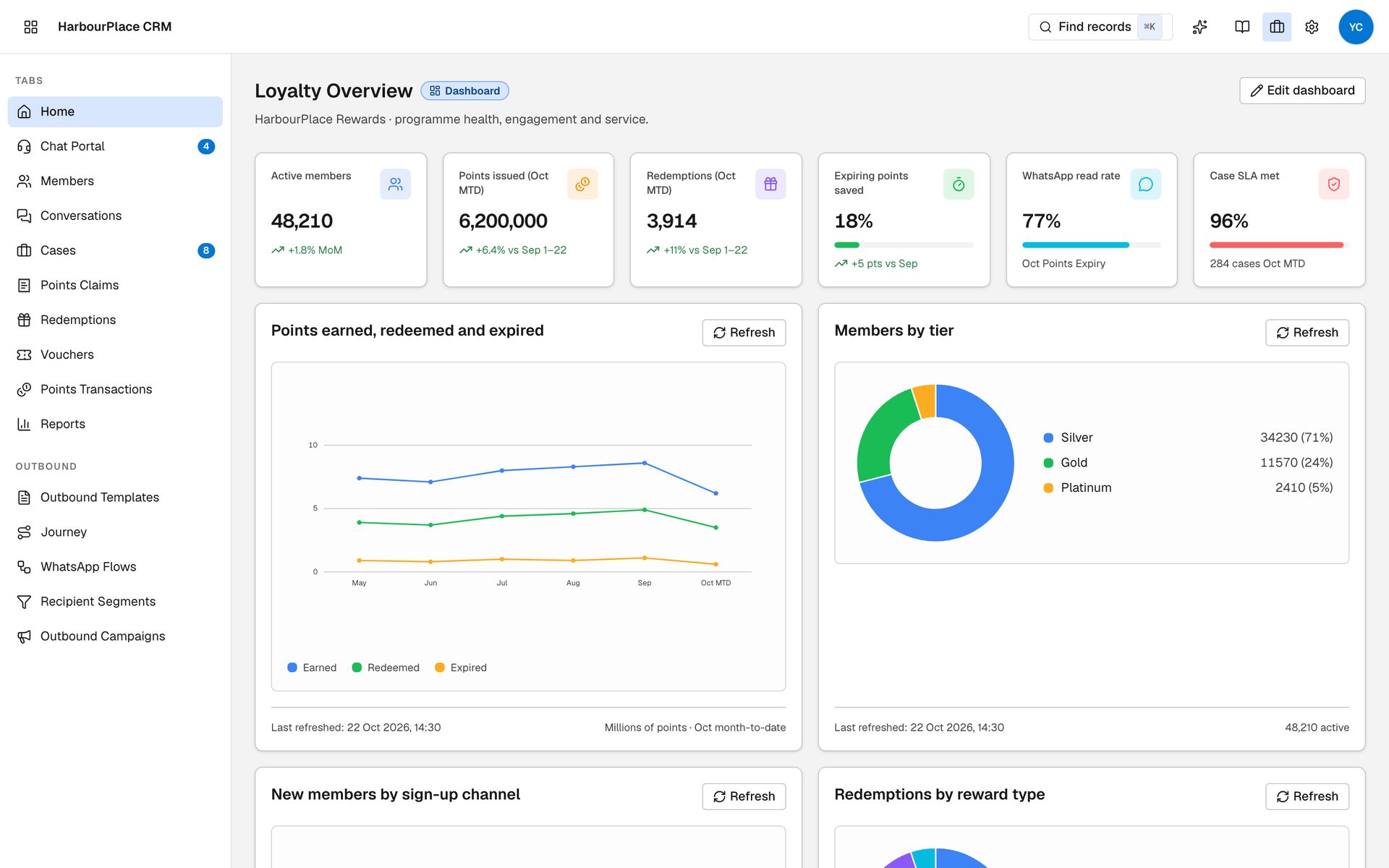
Task: Go to the Home tab
Action: [x=115, y=111]
